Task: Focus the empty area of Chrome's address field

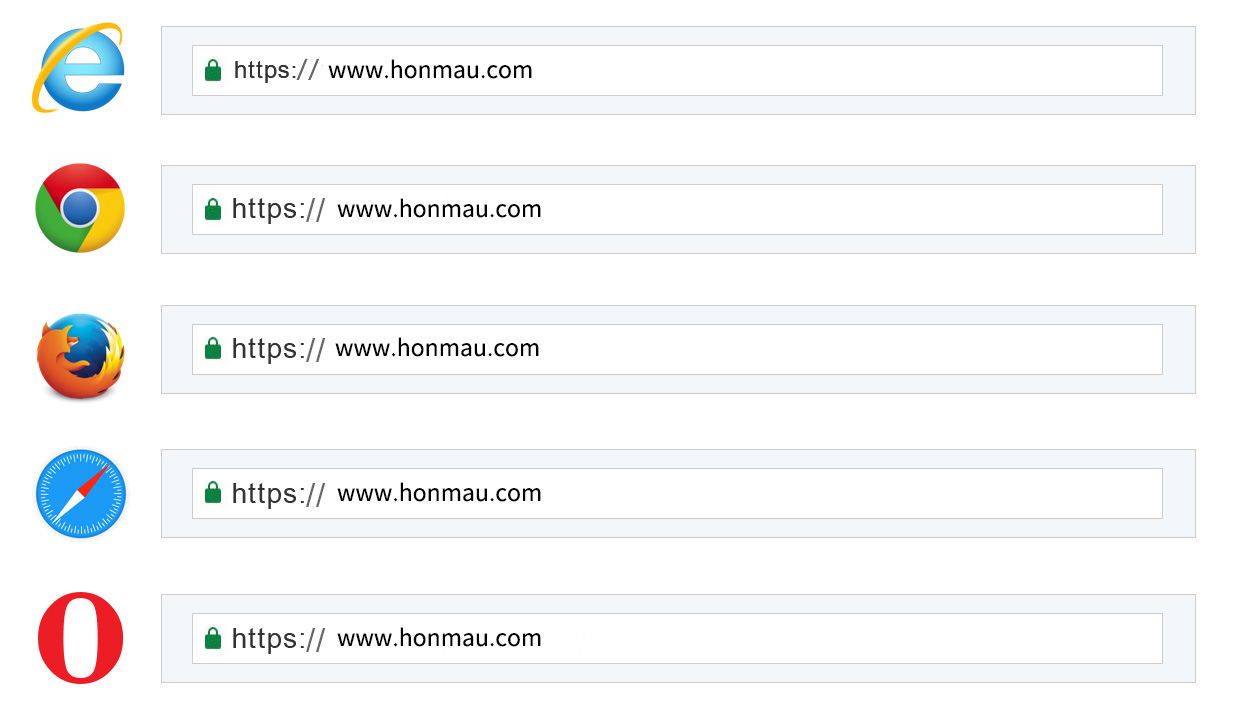Action: pos(850,209)
